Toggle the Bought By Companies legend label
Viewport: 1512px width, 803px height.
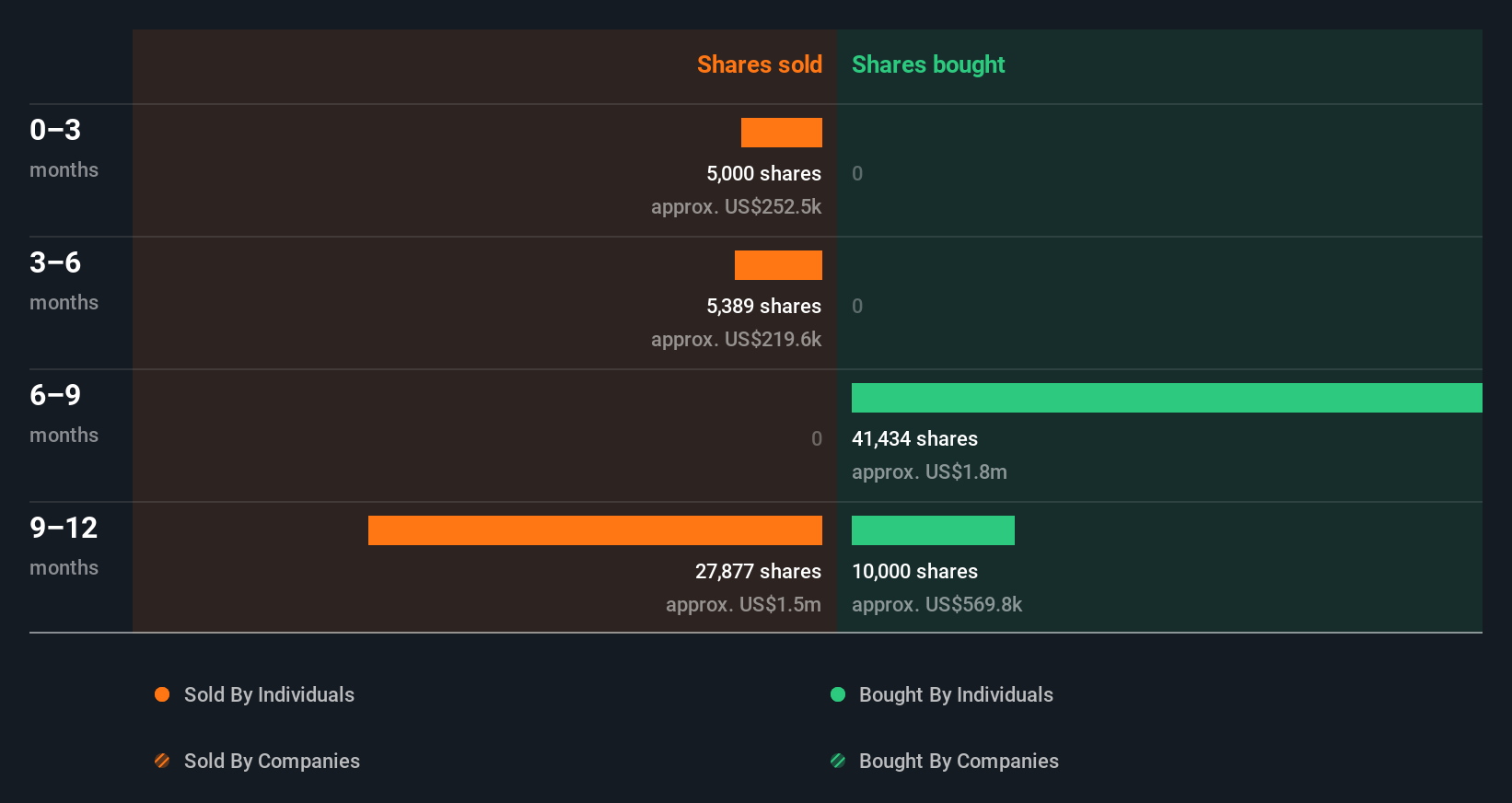coord(959,761)
